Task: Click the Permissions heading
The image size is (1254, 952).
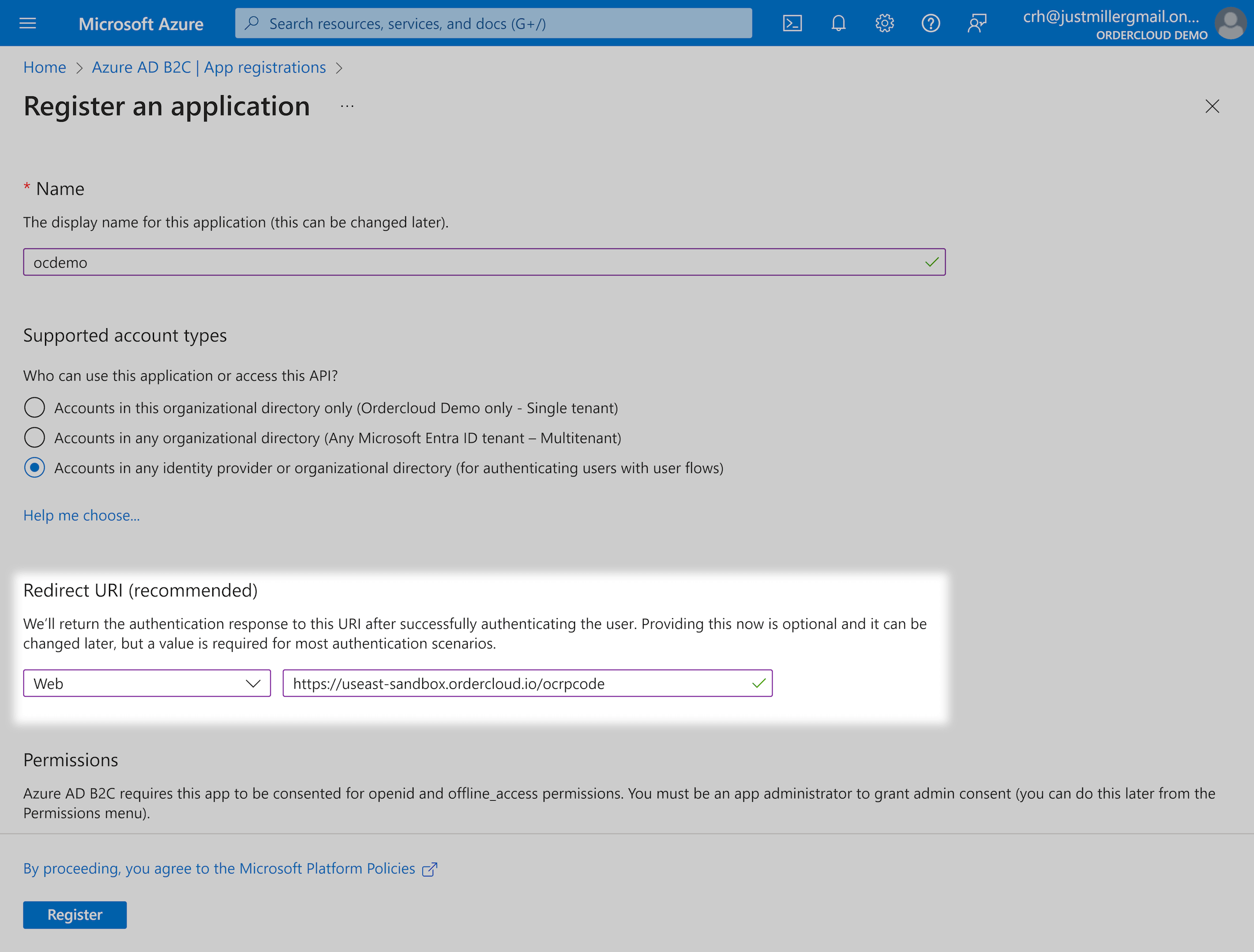Action: pyautogui.click(x=70, y=760)
